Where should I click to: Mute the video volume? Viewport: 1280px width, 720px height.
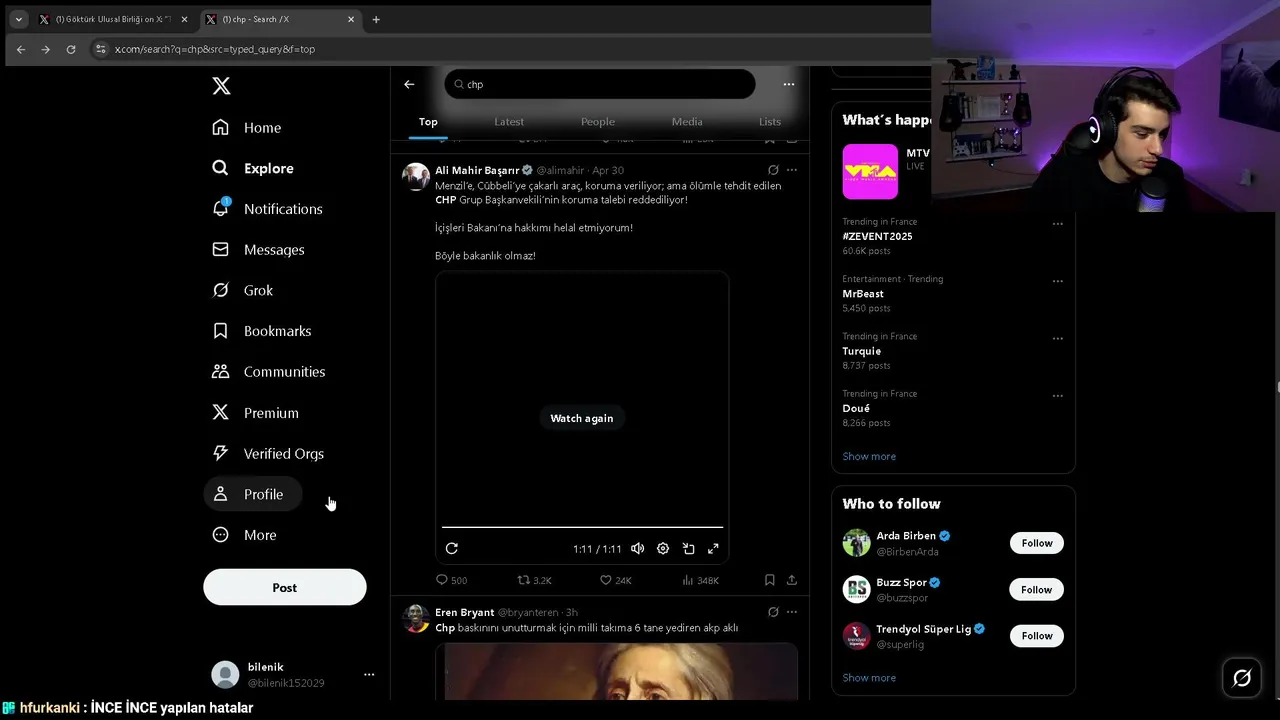click(x=637, y=548)
